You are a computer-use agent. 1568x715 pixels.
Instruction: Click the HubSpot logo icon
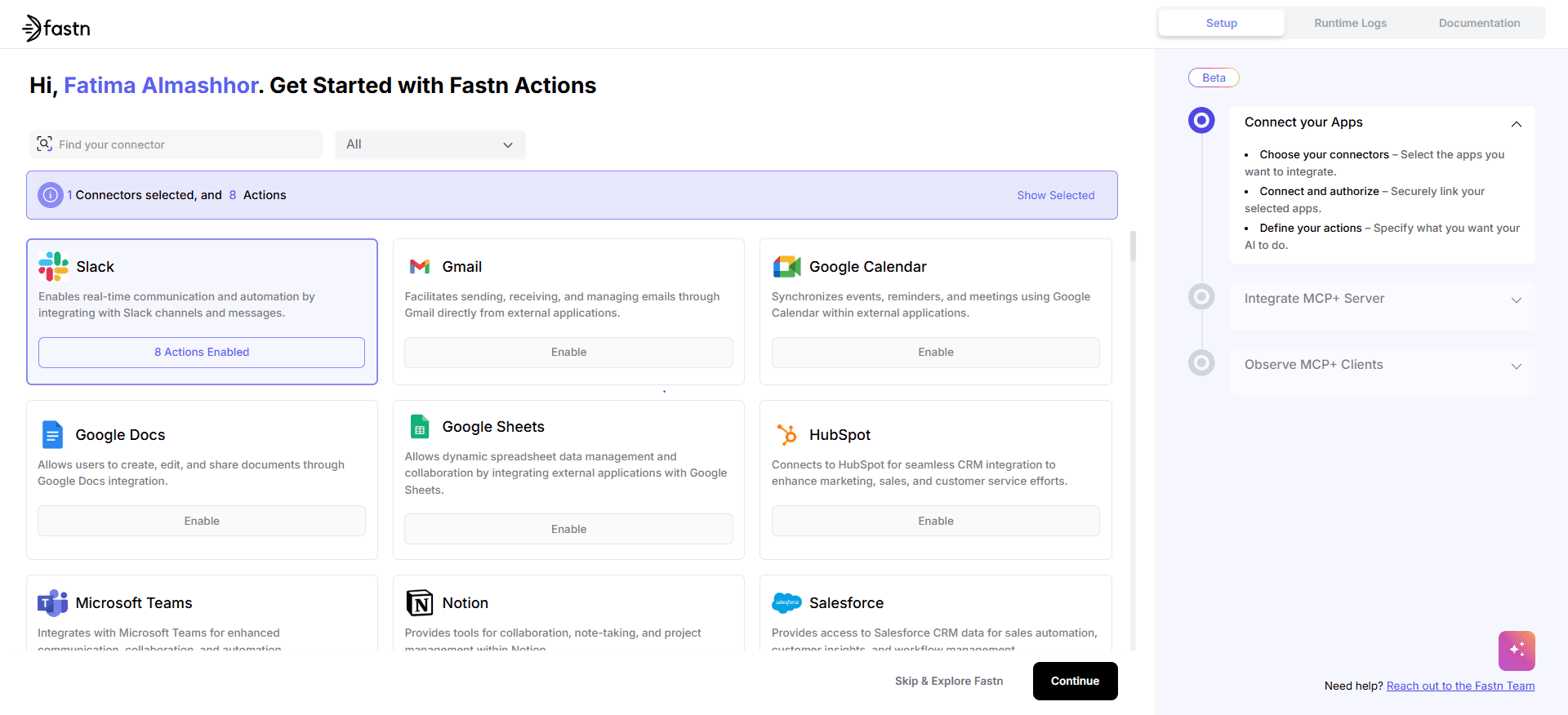[786, 434]
